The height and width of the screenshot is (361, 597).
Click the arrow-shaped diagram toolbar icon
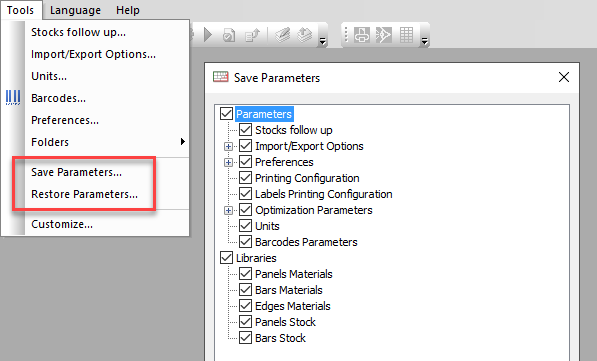coord(383,35)
